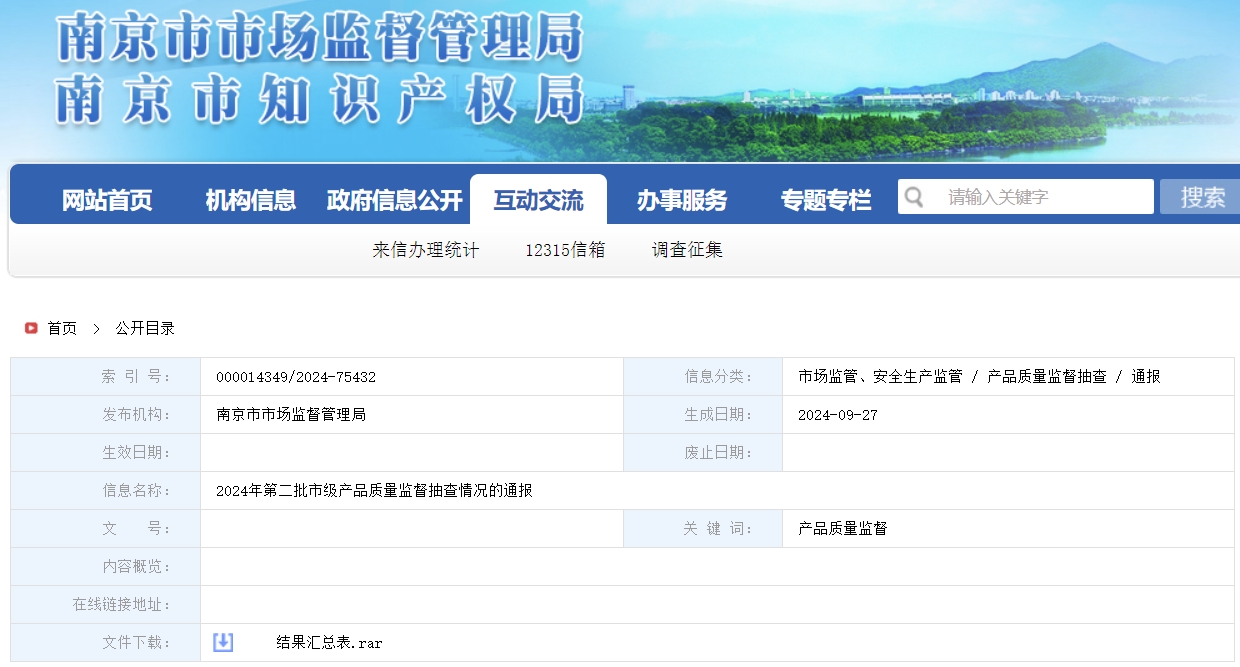The height and width of the screenshot is (667, 1240).
Task: Click the breadcrumb arrow after 首页
Action: click(96, 328)
